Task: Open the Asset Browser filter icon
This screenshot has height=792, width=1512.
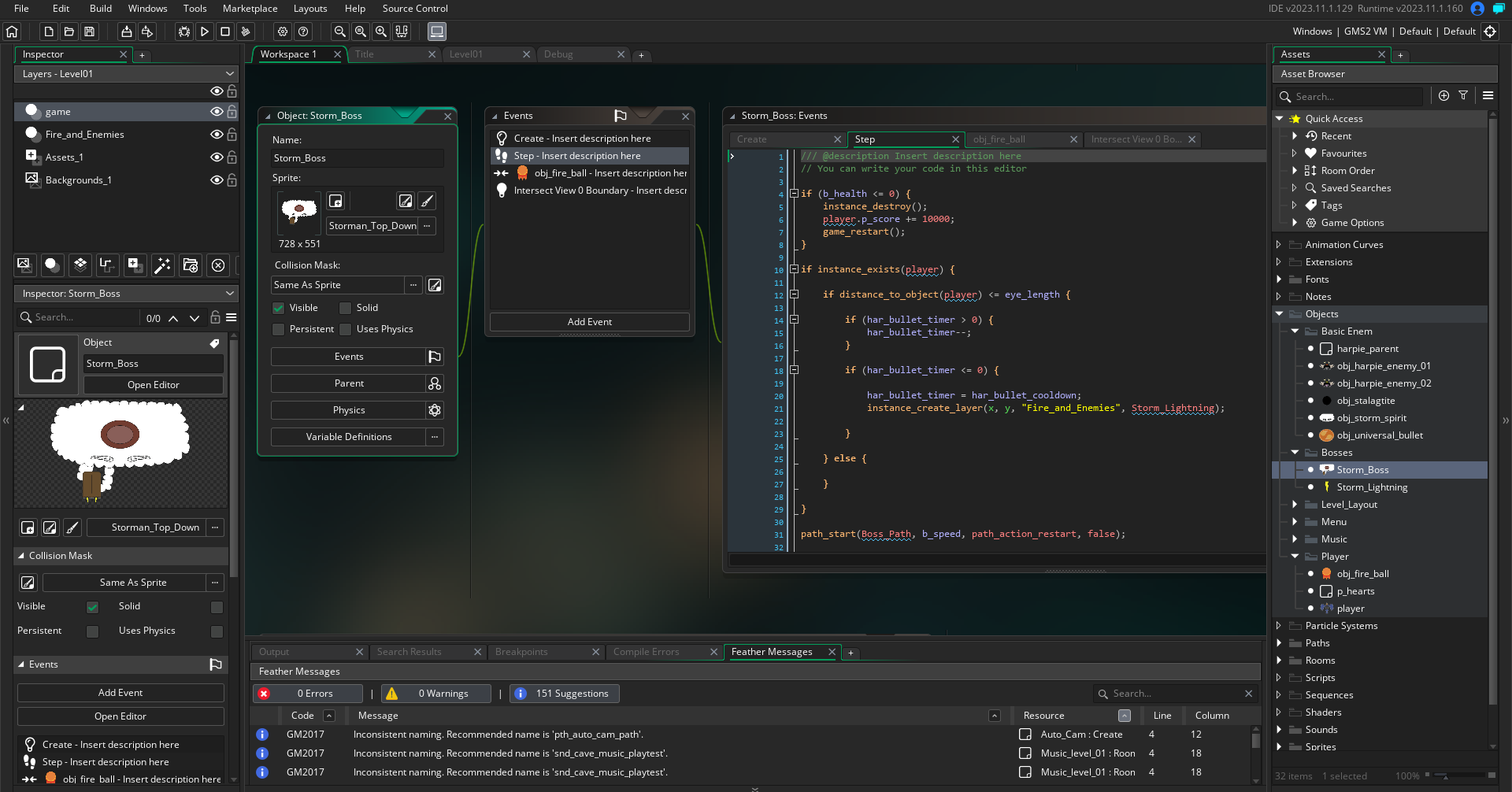Action: point(1463,95)
